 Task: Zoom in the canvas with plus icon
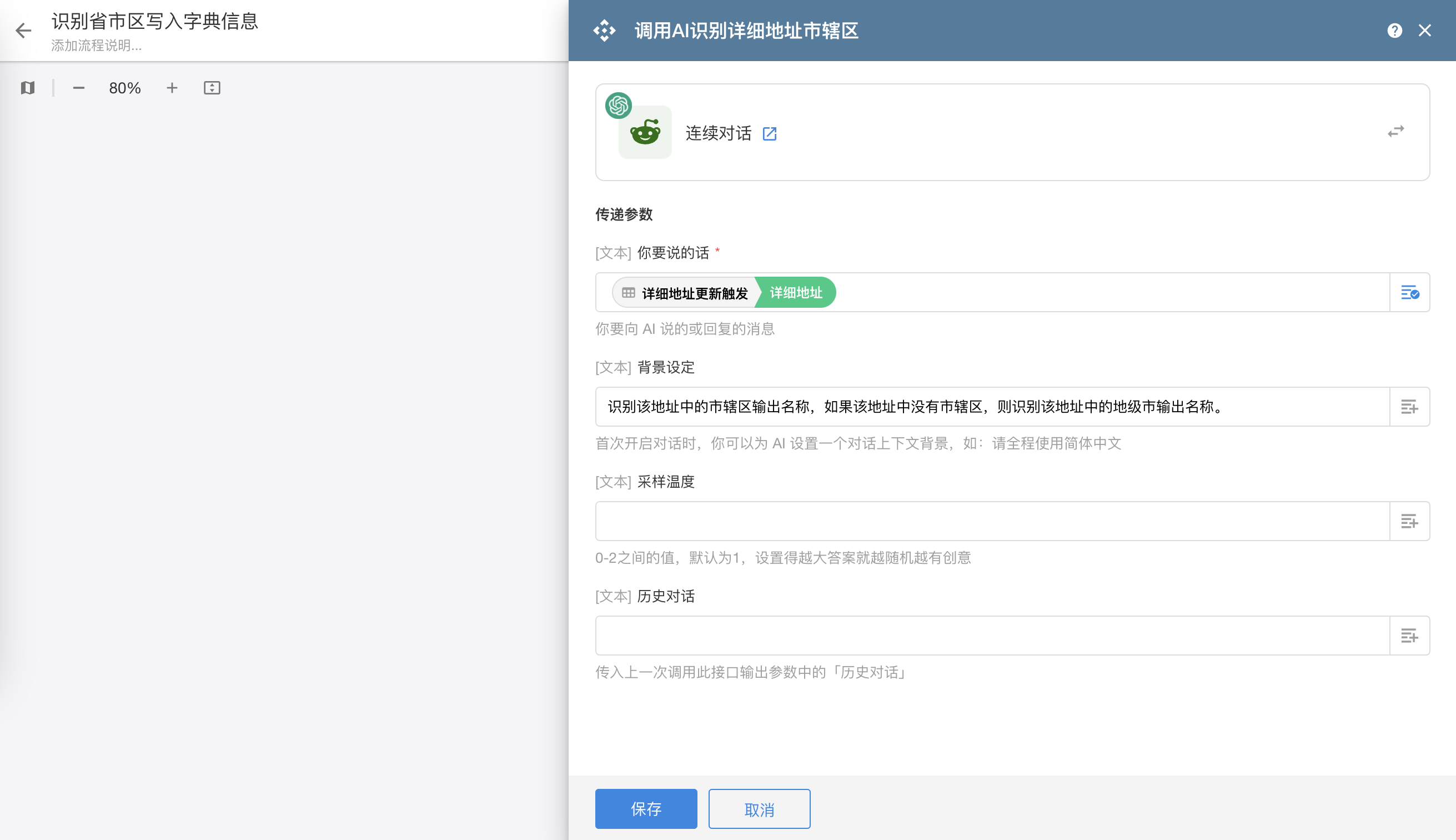(x=172, y=88)
